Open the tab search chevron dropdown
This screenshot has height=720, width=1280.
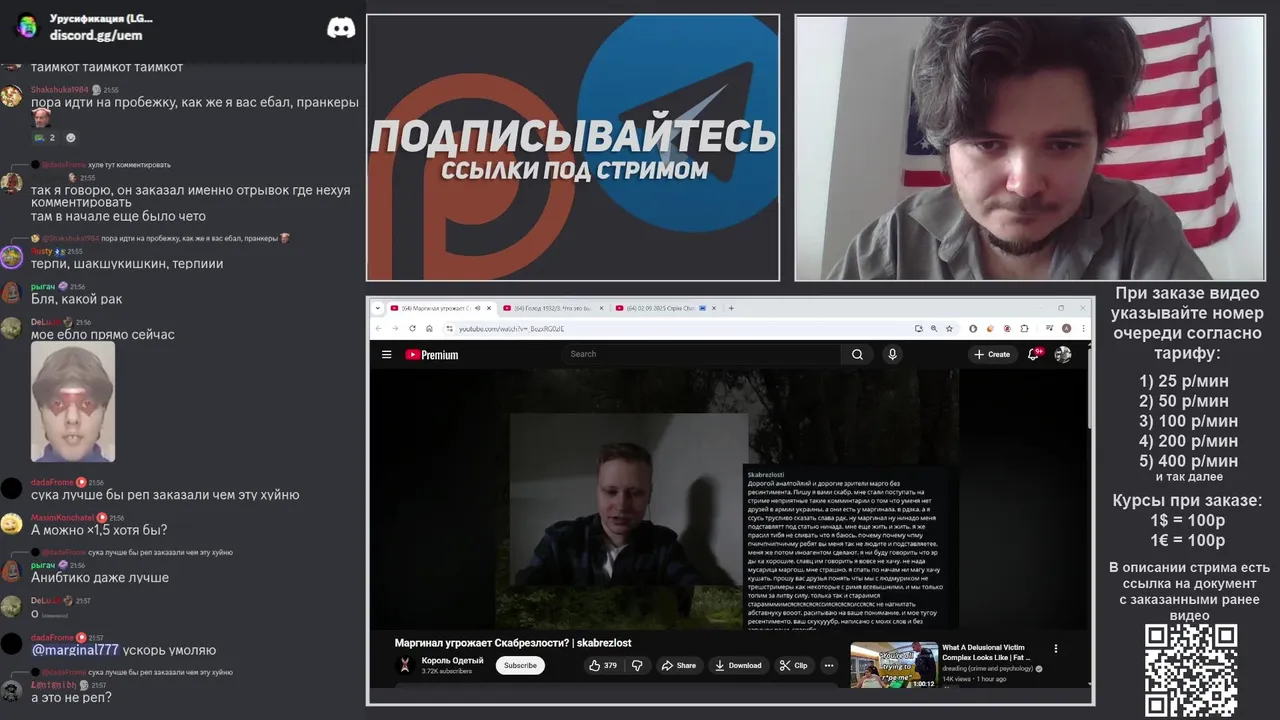(378, 308)
